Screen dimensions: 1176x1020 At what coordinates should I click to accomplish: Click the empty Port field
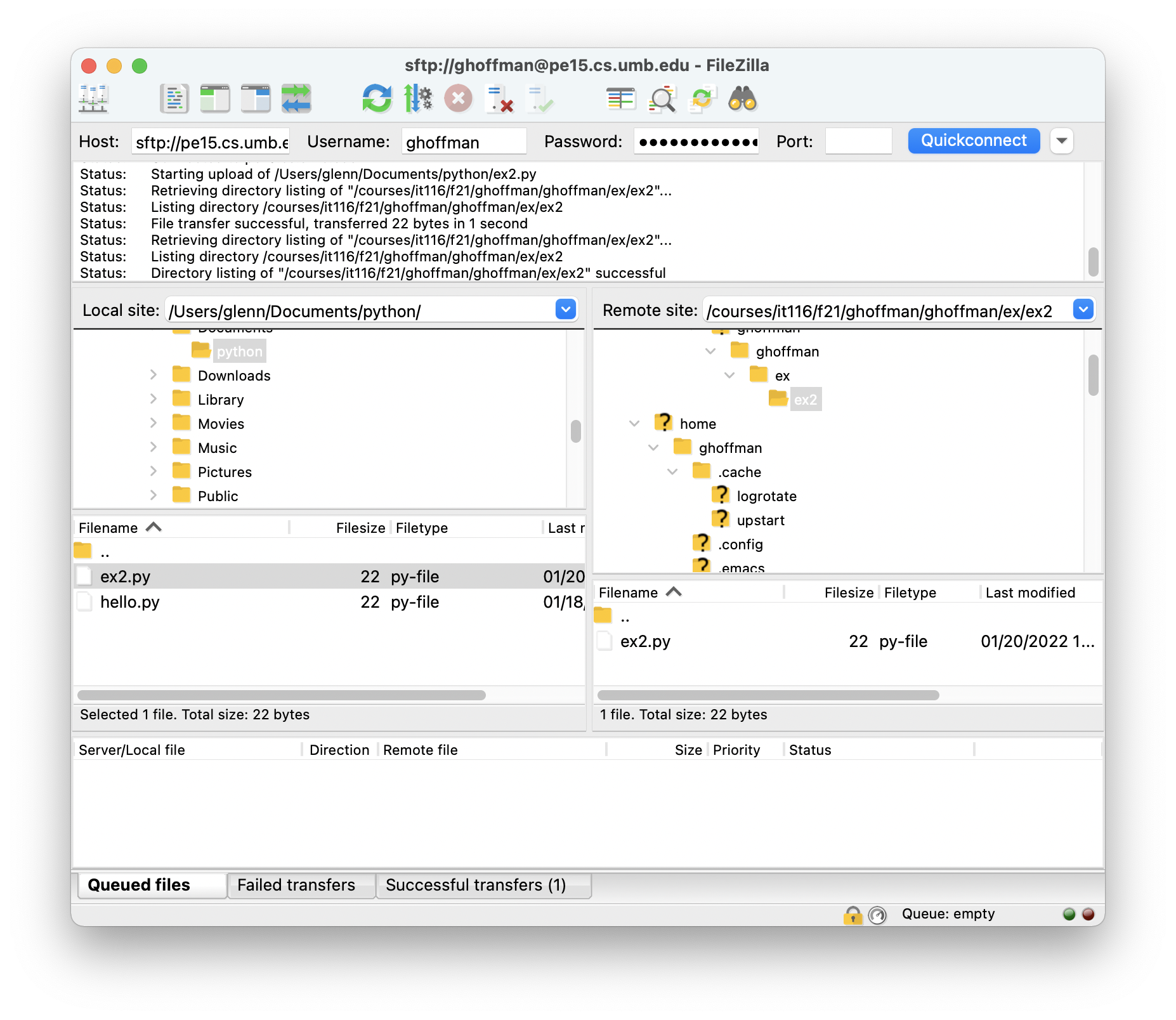pos(858,141)
